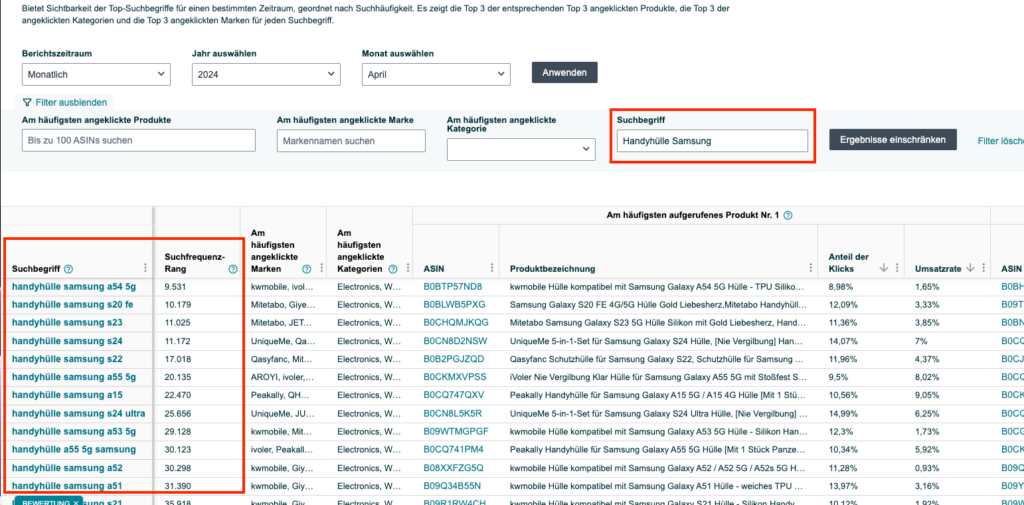Close the BEWERTUNG tag with its x
Viewport: 1024px width, 505px height.
coord(75,502)
